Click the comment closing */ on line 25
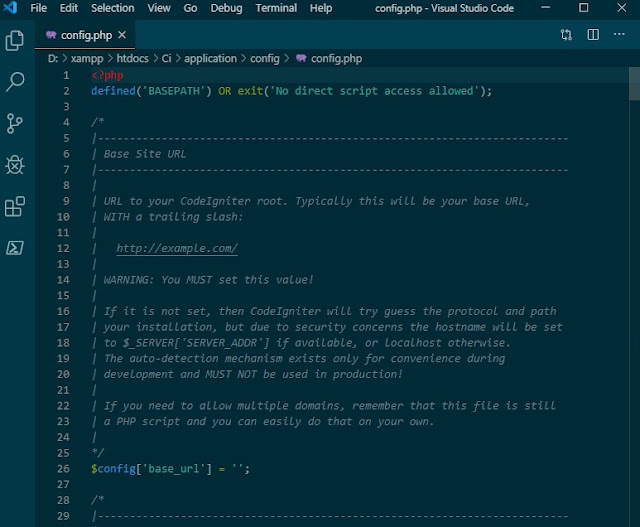The width and height of the screenshot is (640, 527). click(x=98, y=453)
